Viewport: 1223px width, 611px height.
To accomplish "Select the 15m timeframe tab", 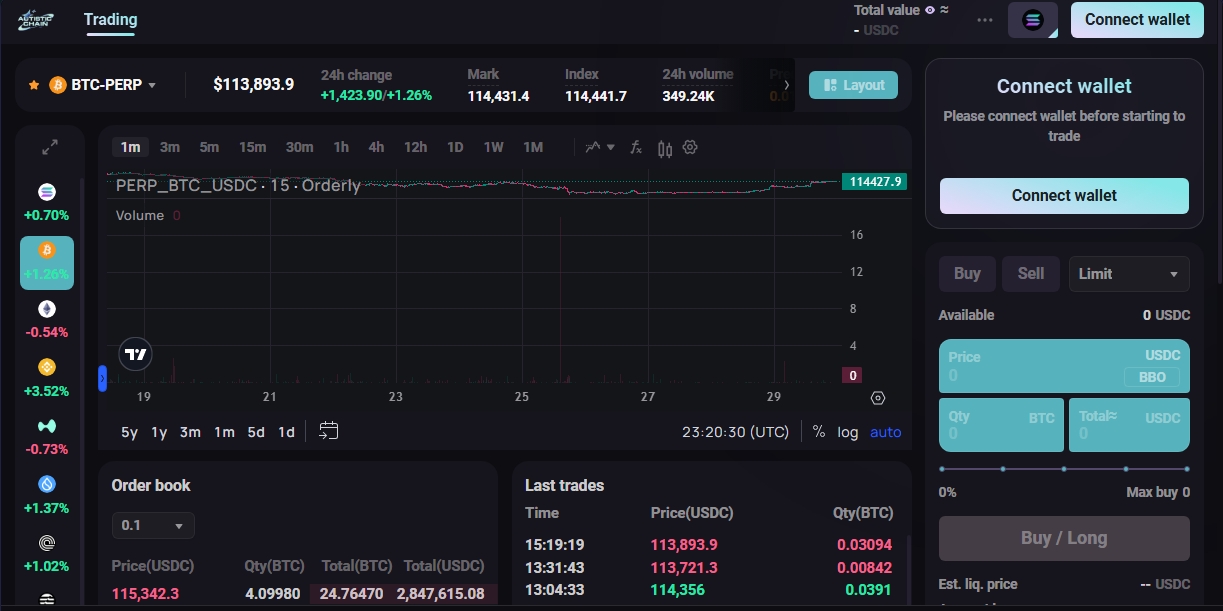I will tap(252, 147).
